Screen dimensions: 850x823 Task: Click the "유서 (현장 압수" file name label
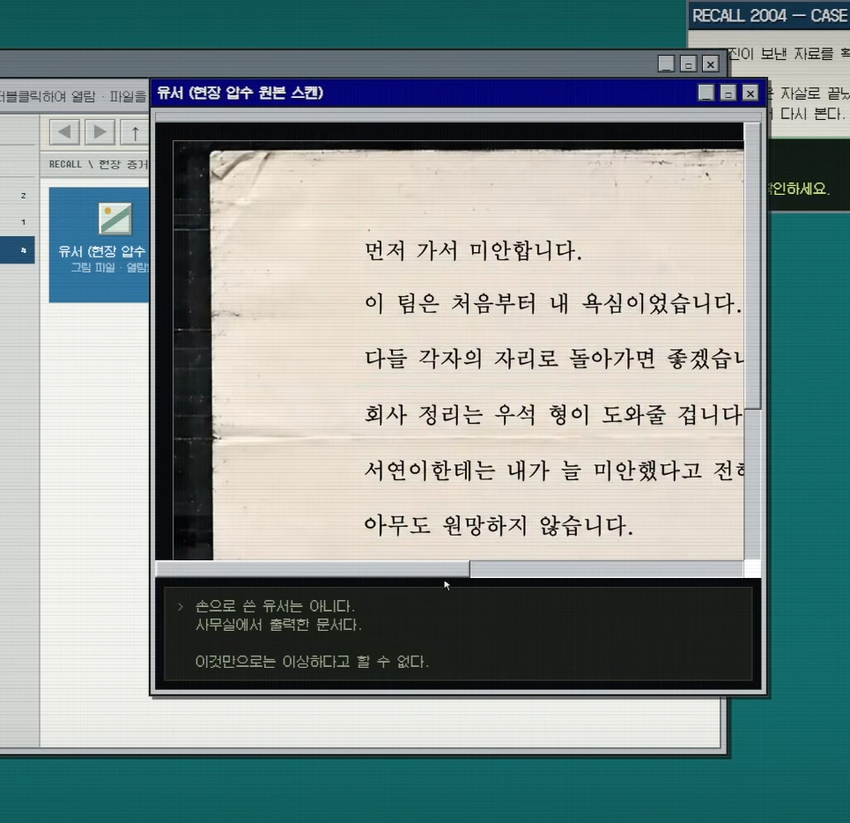(102, 251)
